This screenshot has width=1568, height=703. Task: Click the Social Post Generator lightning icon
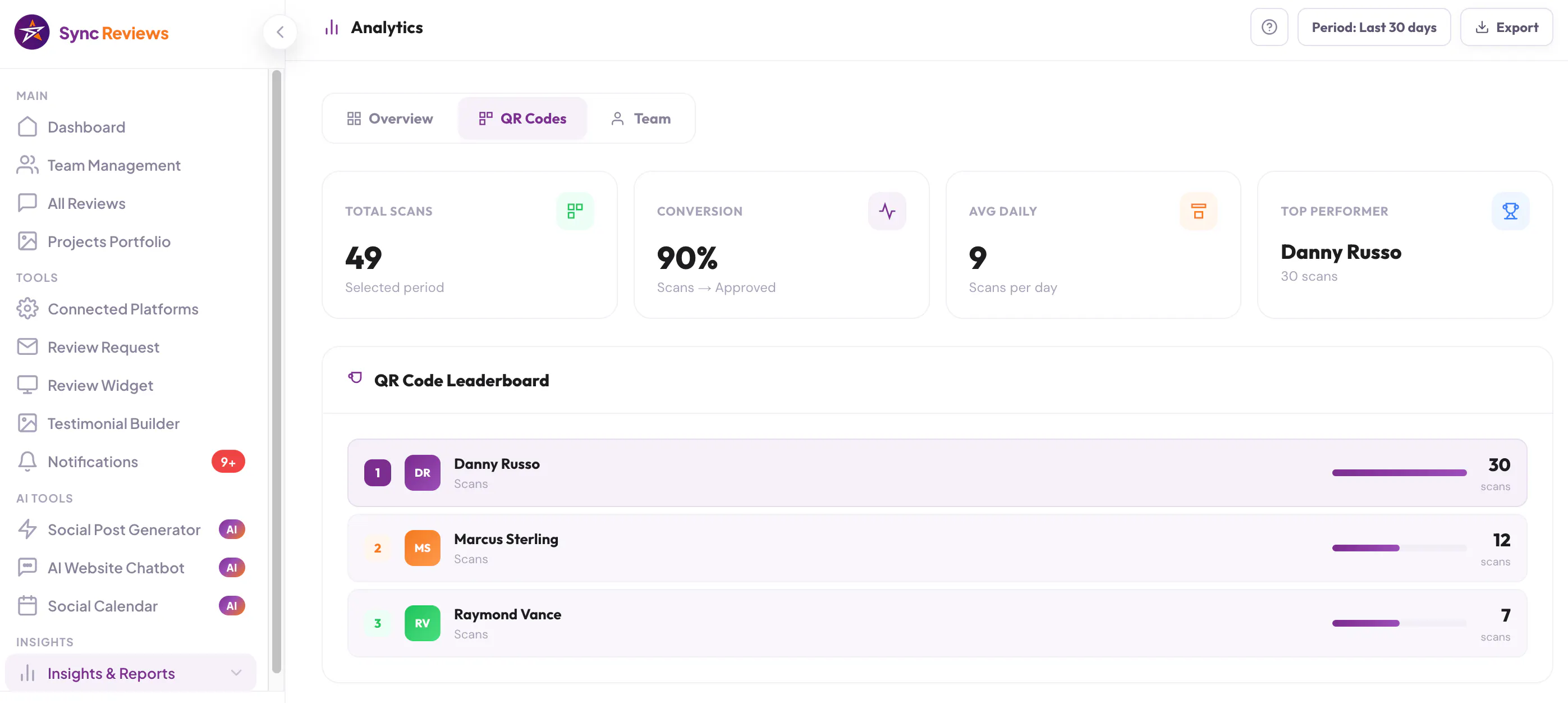pos(27,529)
